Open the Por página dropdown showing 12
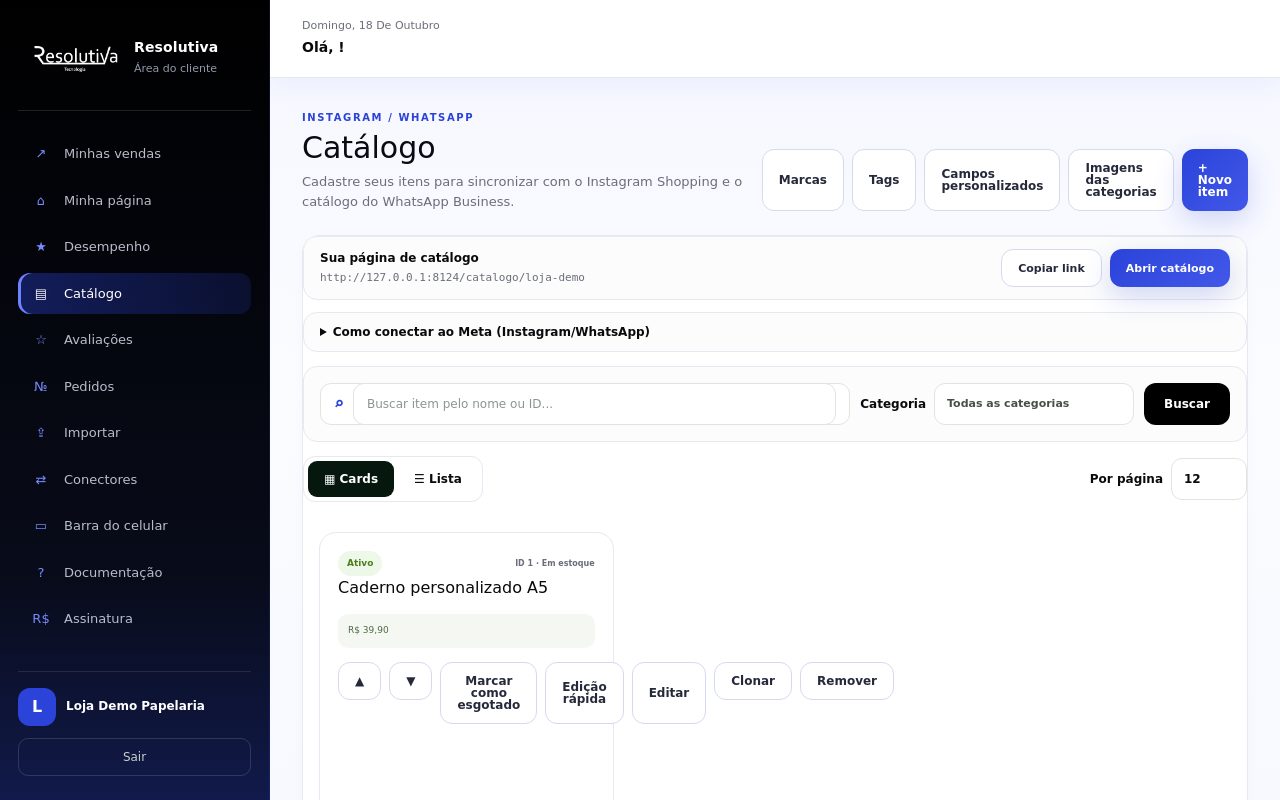 coord(1209,479)
